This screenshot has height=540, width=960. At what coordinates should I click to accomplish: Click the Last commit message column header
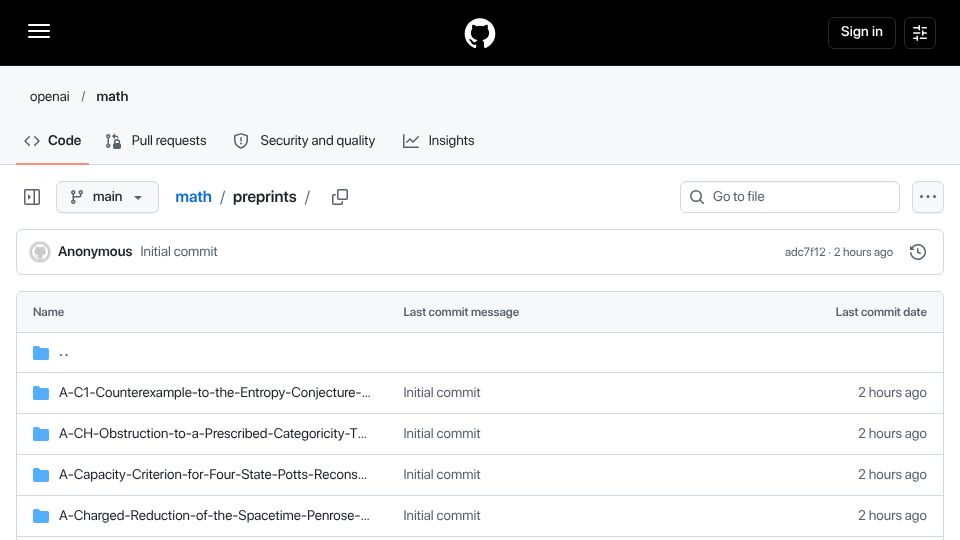(461, 312)
